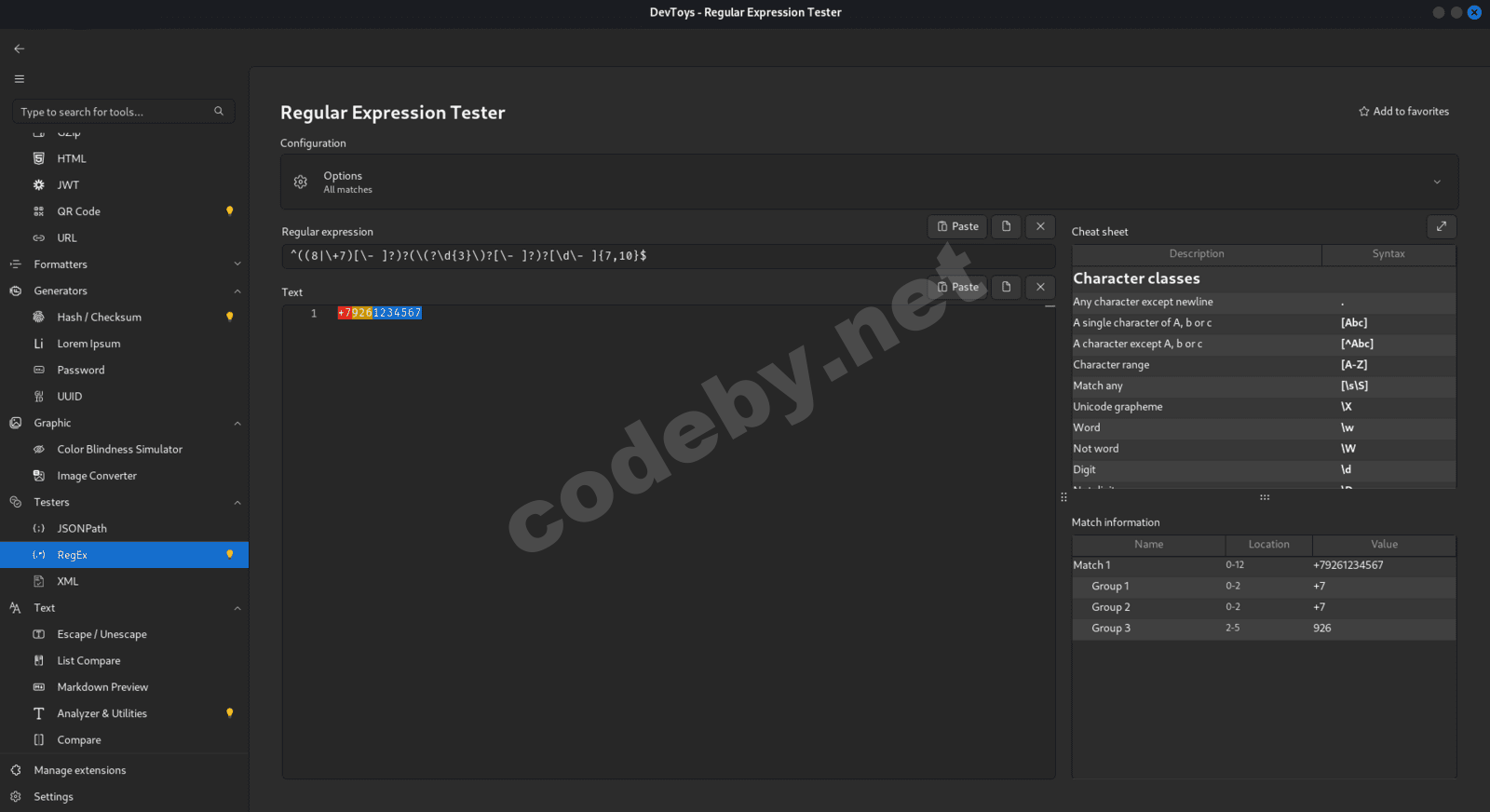Load file into regular expression field
The image size is (1490, 812).
coord(1006,226)
